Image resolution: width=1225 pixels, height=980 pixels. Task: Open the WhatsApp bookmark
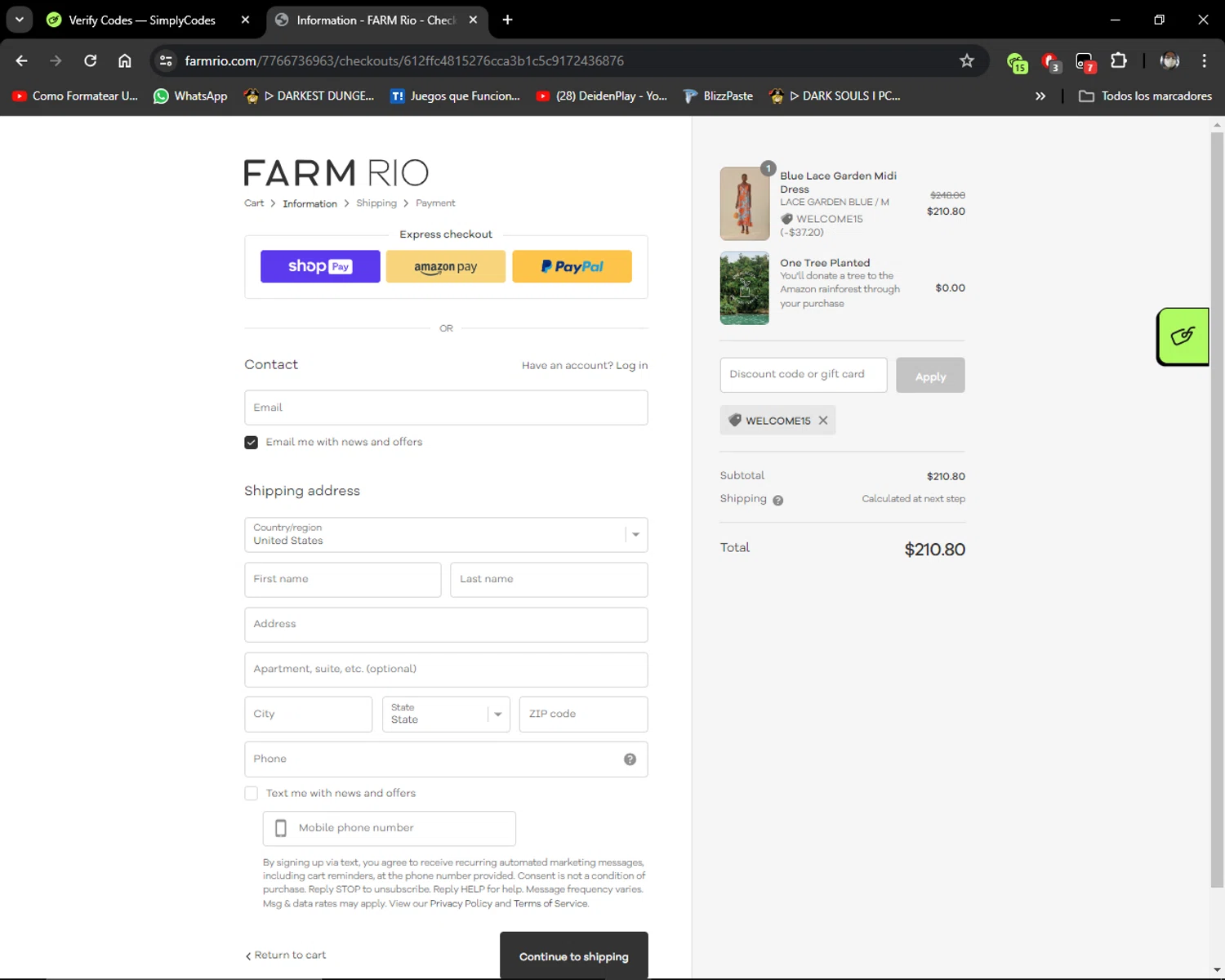point(190,96)
